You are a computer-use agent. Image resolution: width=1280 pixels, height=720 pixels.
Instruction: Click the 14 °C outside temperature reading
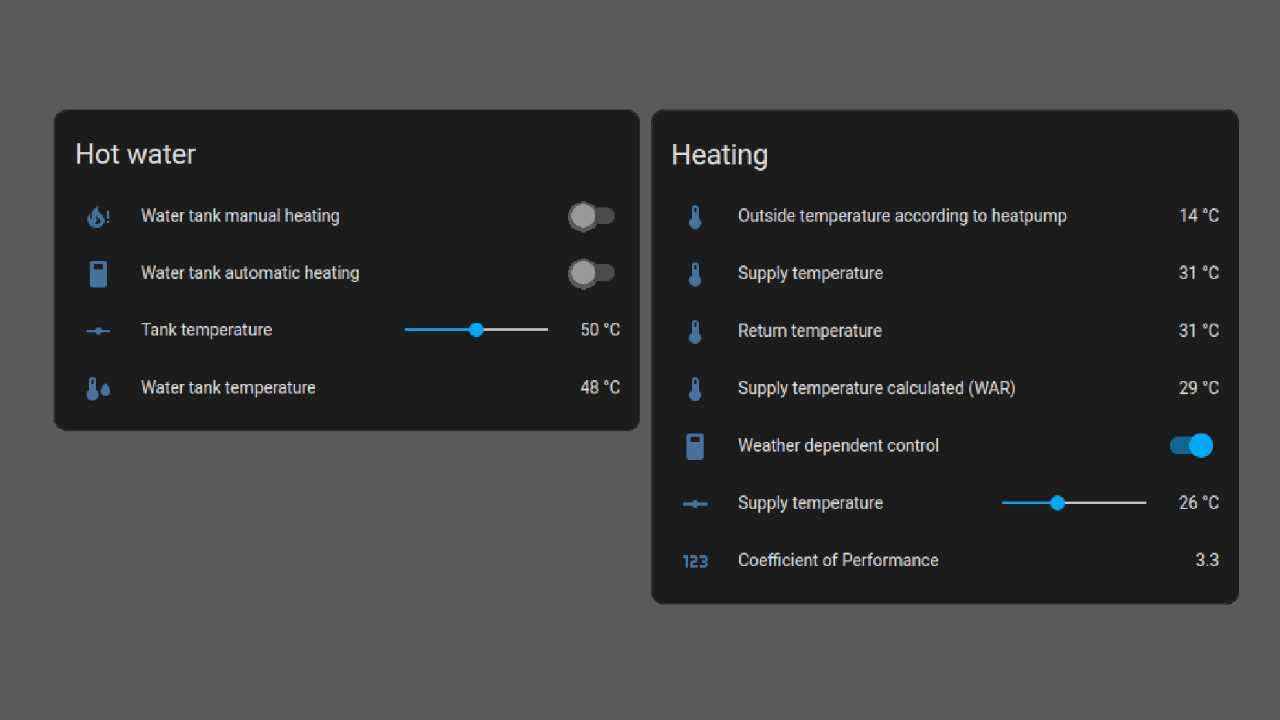pos(1197,216)
